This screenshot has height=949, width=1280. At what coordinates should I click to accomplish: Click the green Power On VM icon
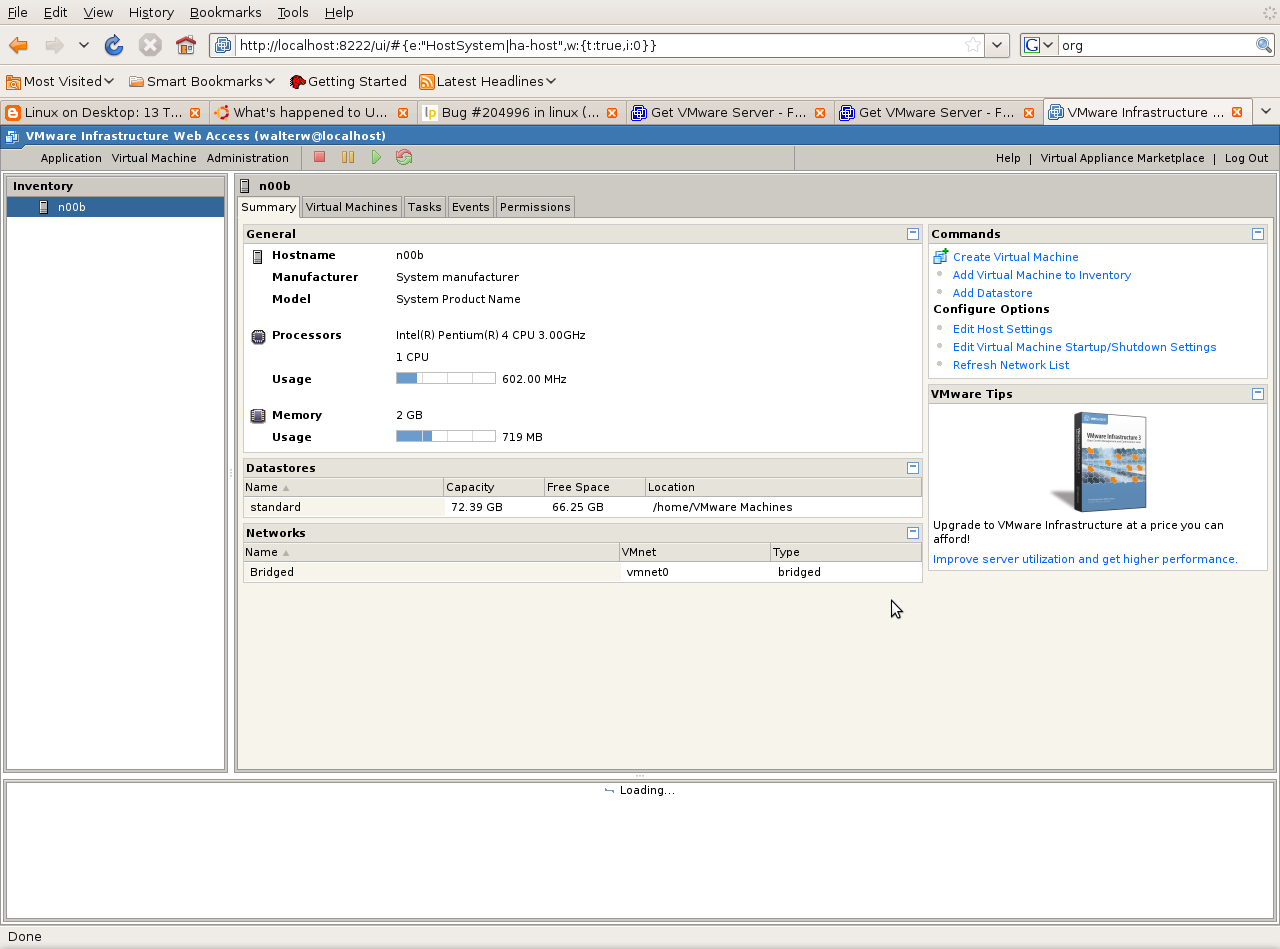pyautogui.click(x=376, y=157)
